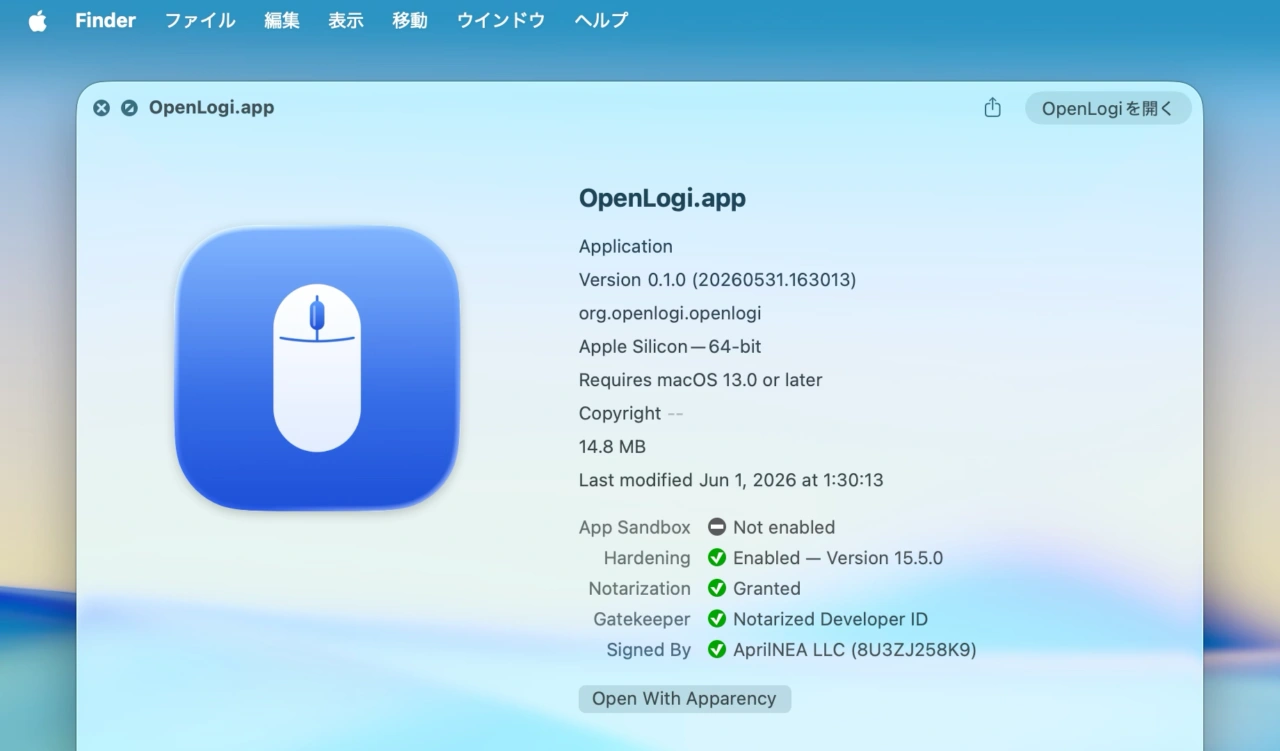Open the 移動 menu
The image size is (1280, 751).
[410, 20]
